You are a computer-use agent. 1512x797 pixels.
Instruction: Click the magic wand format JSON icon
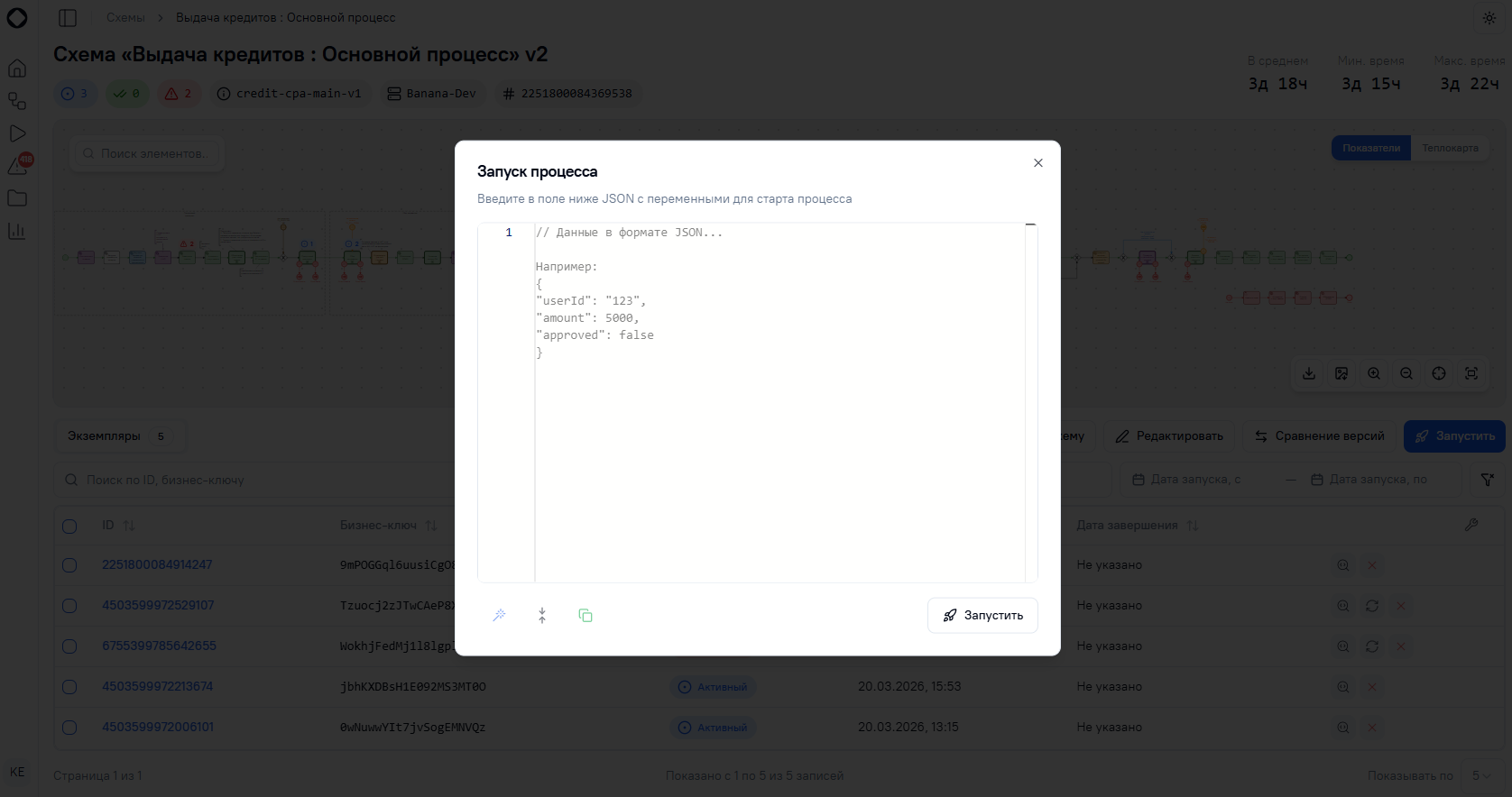coord(499,615)
